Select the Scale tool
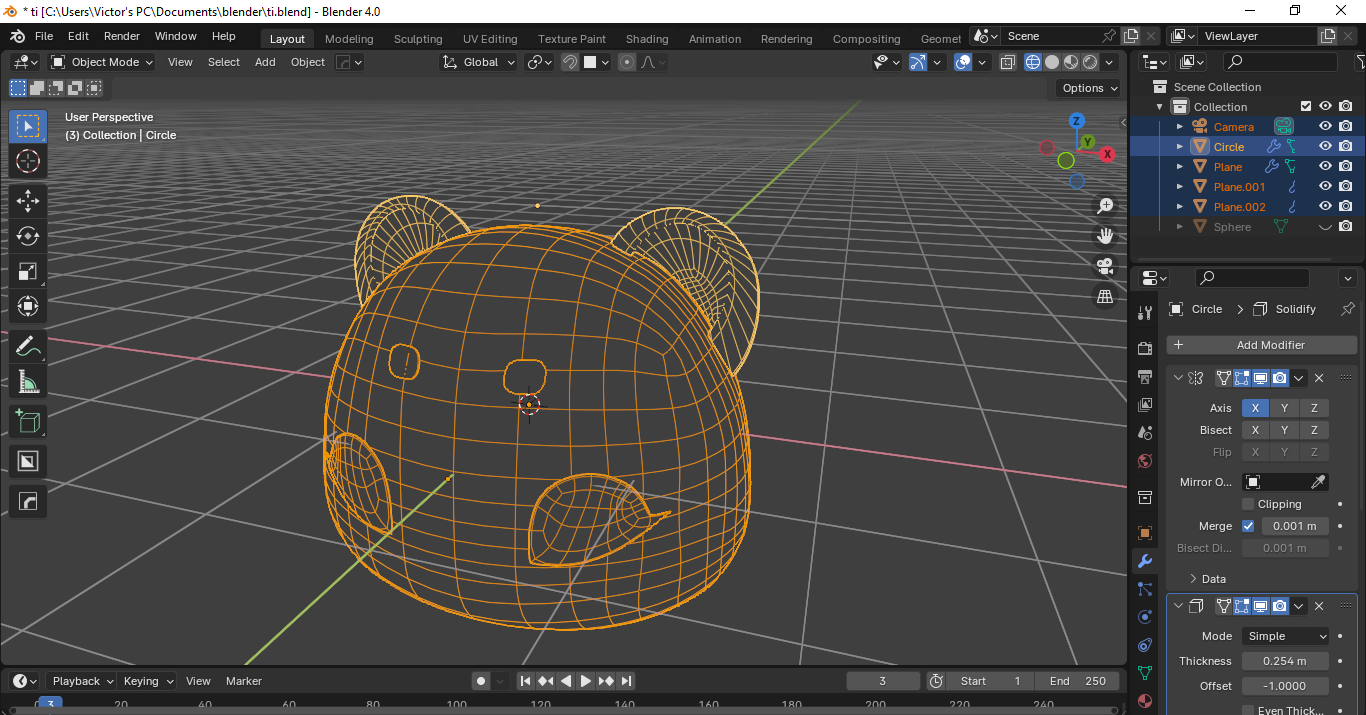The image size is (1366, 715). 28,271
